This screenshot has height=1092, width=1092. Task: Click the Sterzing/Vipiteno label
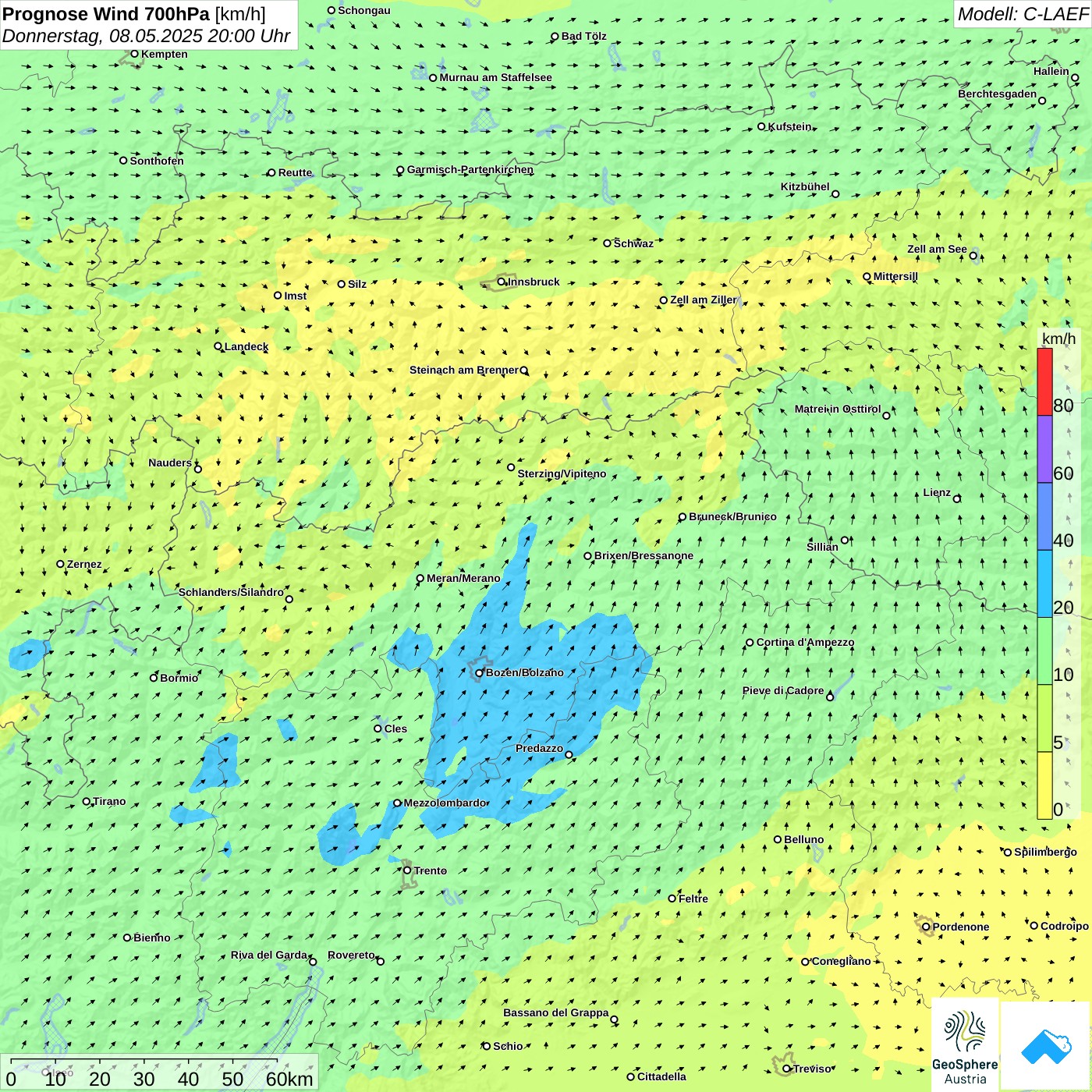[x=562, y=473]
